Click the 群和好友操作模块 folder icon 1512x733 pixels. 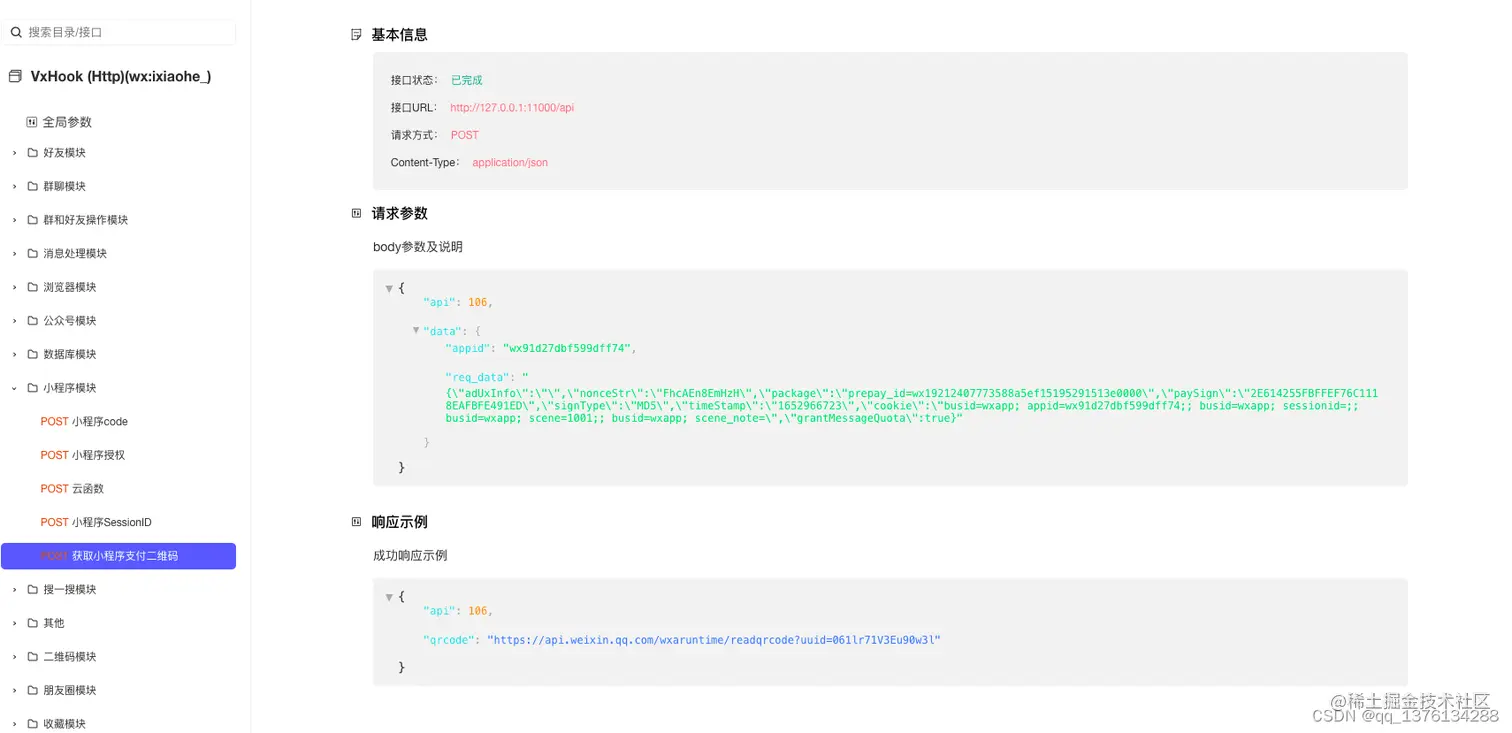[33, 220]
